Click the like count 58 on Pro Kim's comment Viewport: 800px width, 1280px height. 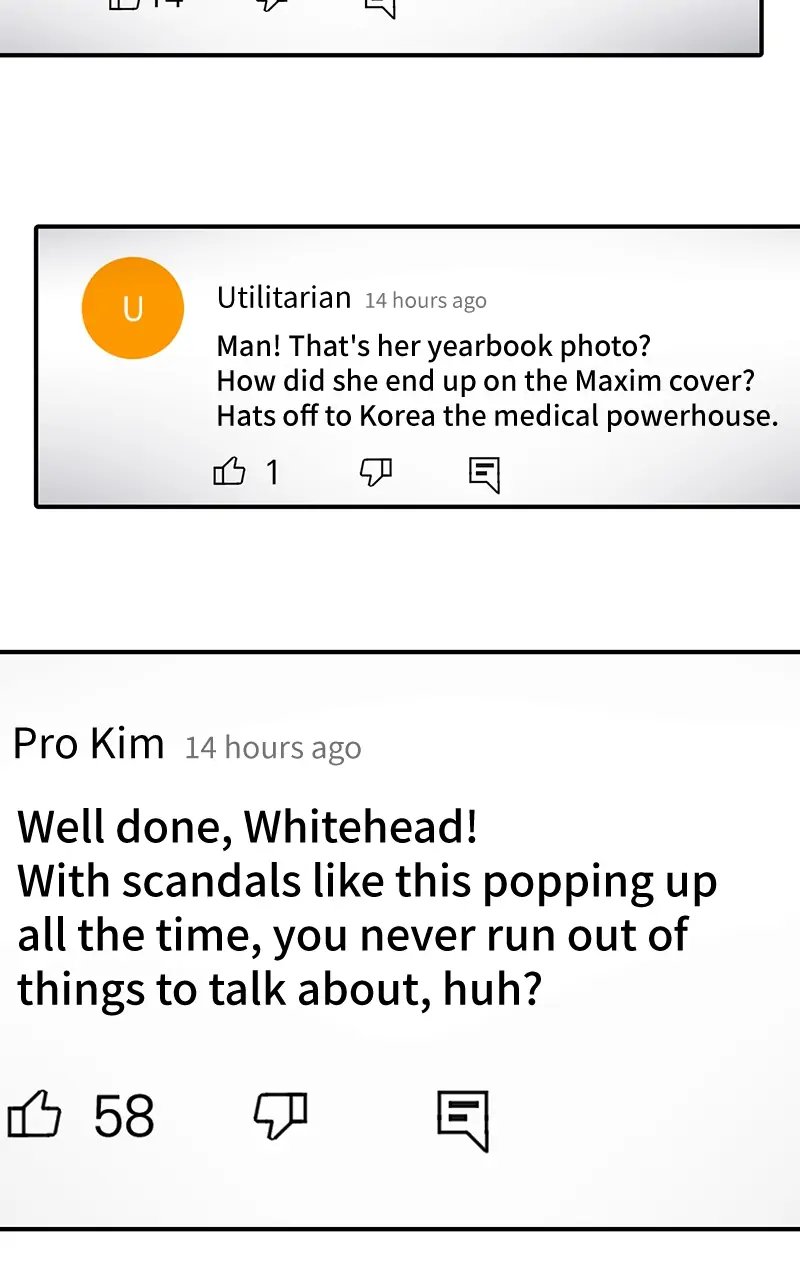tap(124, 1117)
